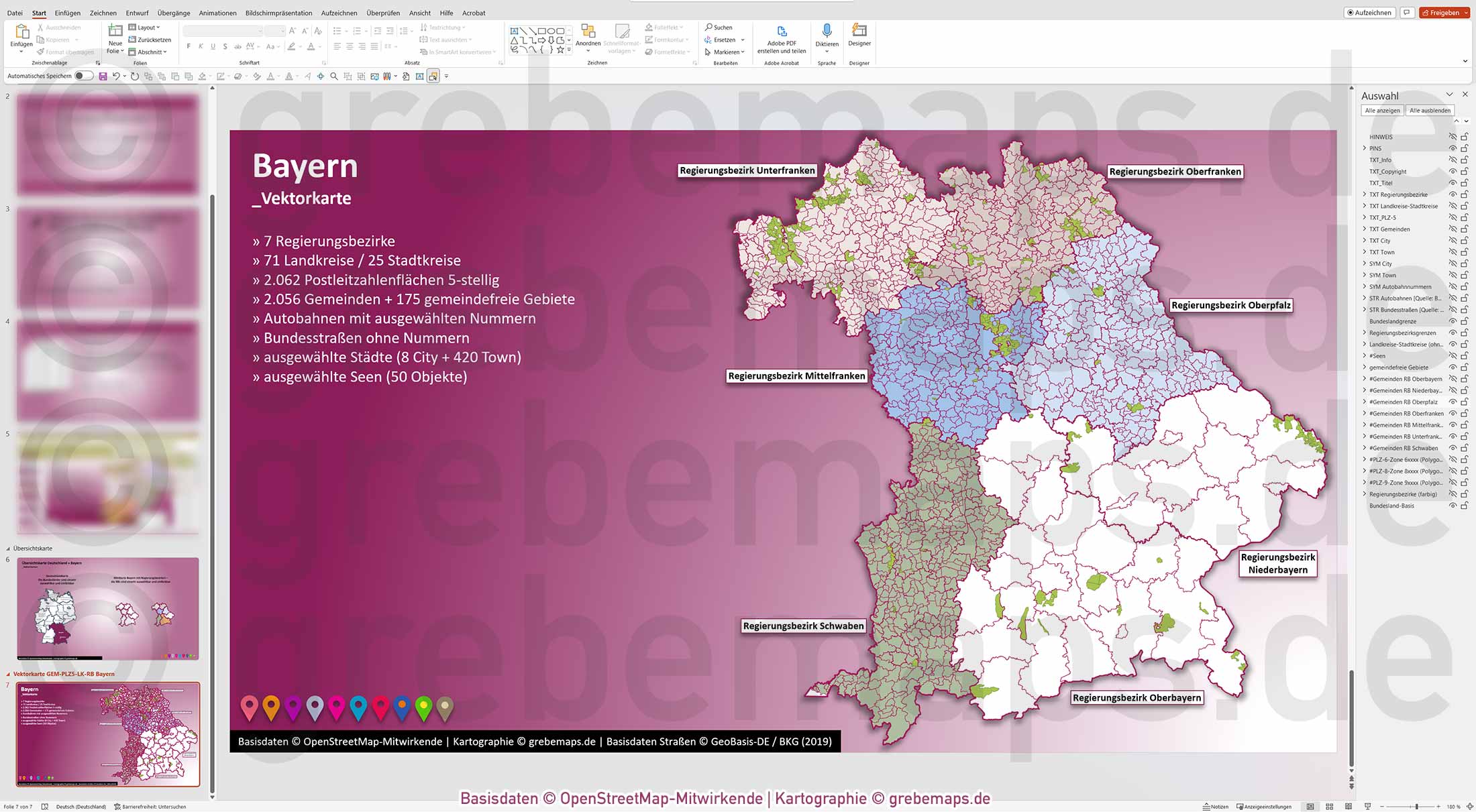Toggle Automatisches Speichern off
This screenshot has height=812, width=1476.
click(x=83, y=76)
